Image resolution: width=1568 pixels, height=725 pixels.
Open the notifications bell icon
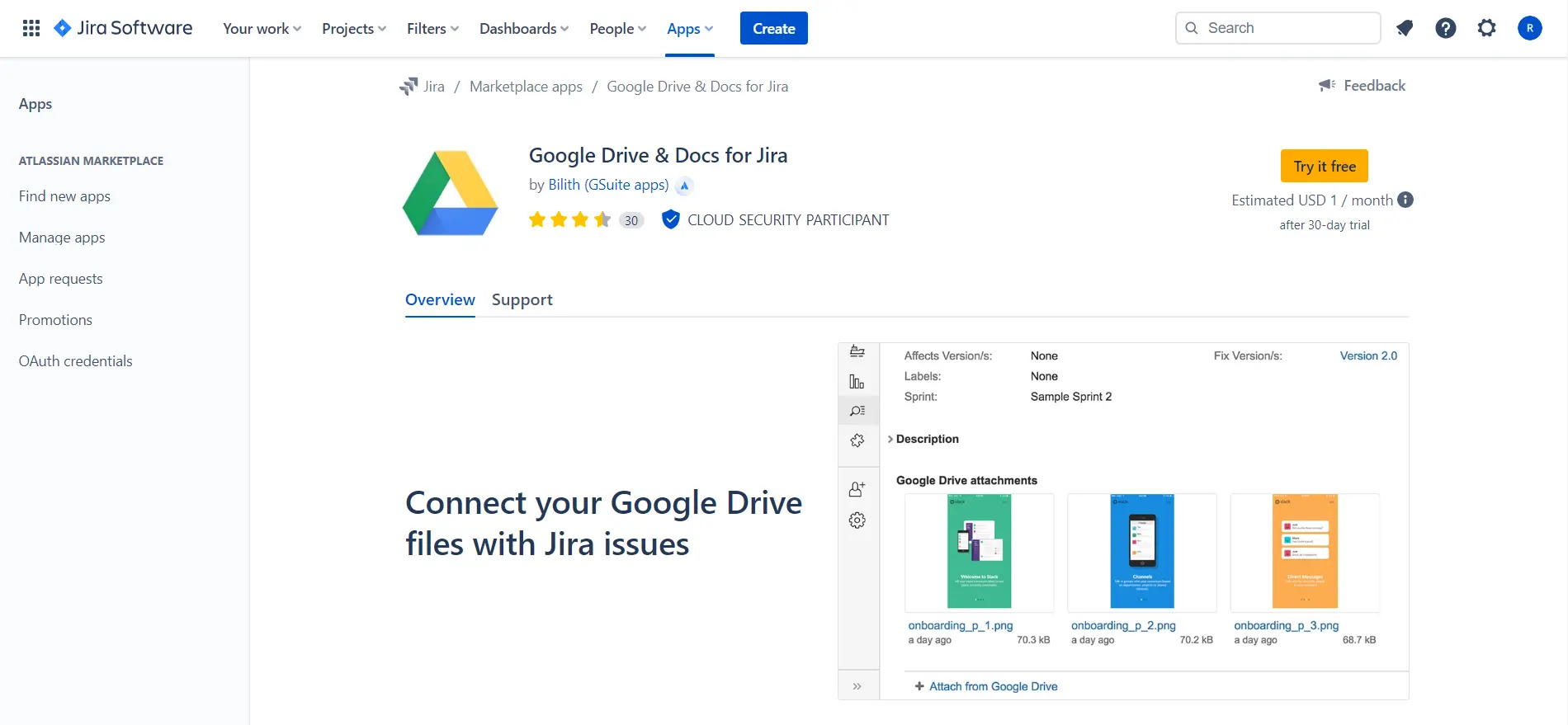(1405, 28)
